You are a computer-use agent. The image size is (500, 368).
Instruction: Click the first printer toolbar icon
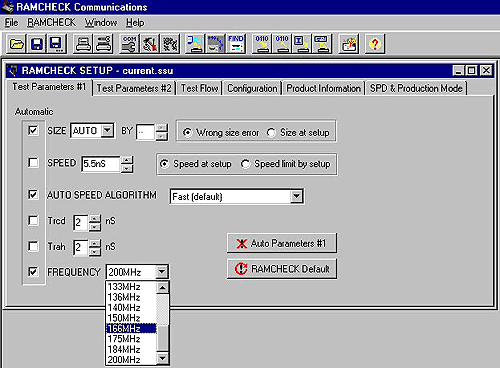[83, 44]
